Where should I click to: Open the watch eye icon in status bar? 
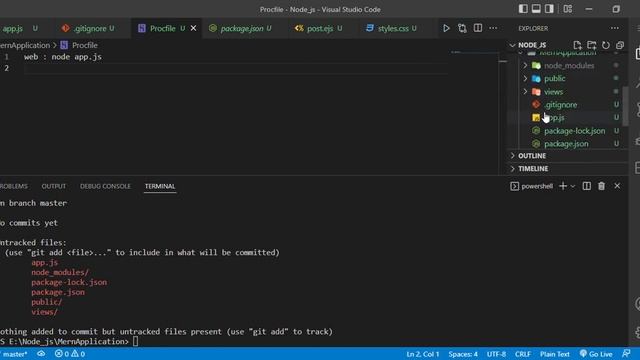coord(41,354)
